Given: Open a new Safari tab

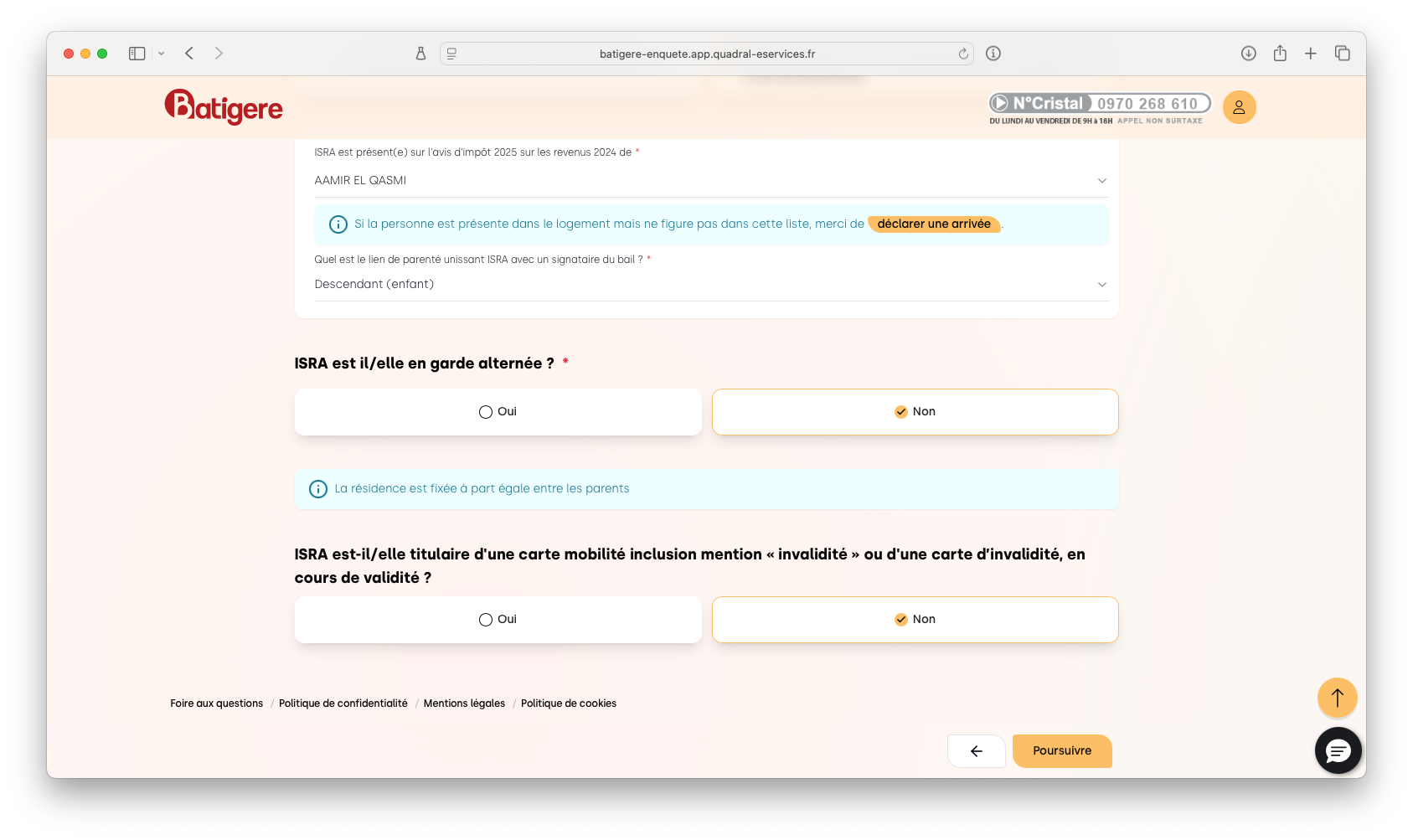Looking at the screenshot, I should (x=1311, y=54).
